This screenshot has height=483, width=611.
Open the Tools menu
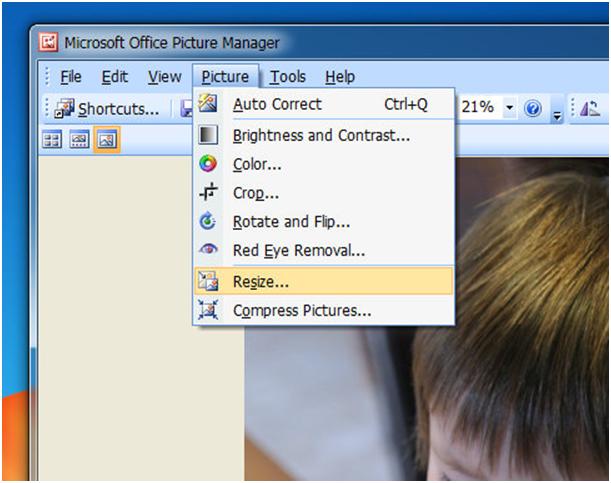288,77
